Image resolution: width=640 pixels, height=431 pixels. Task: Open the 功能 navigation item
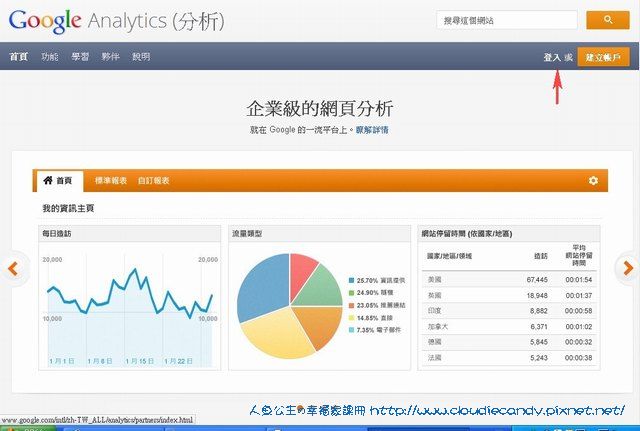pos(49,56)
